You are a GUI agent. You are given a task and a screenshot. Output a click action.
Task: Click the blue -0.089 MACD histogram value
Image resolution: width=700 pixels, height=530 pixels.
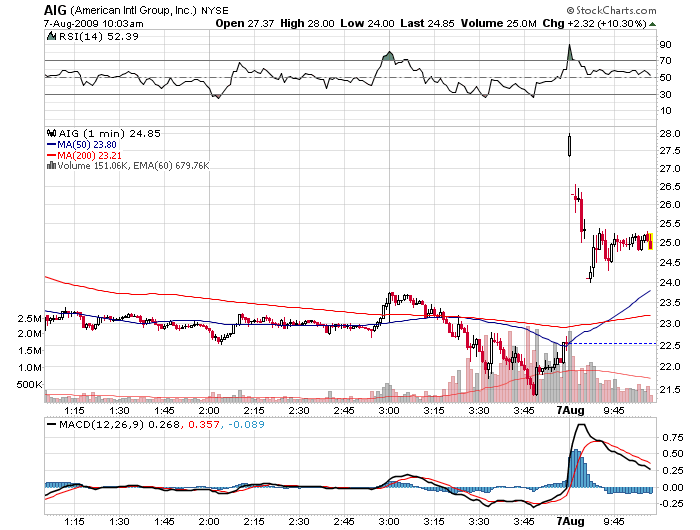pyautogui.click(x=246, y=425)
